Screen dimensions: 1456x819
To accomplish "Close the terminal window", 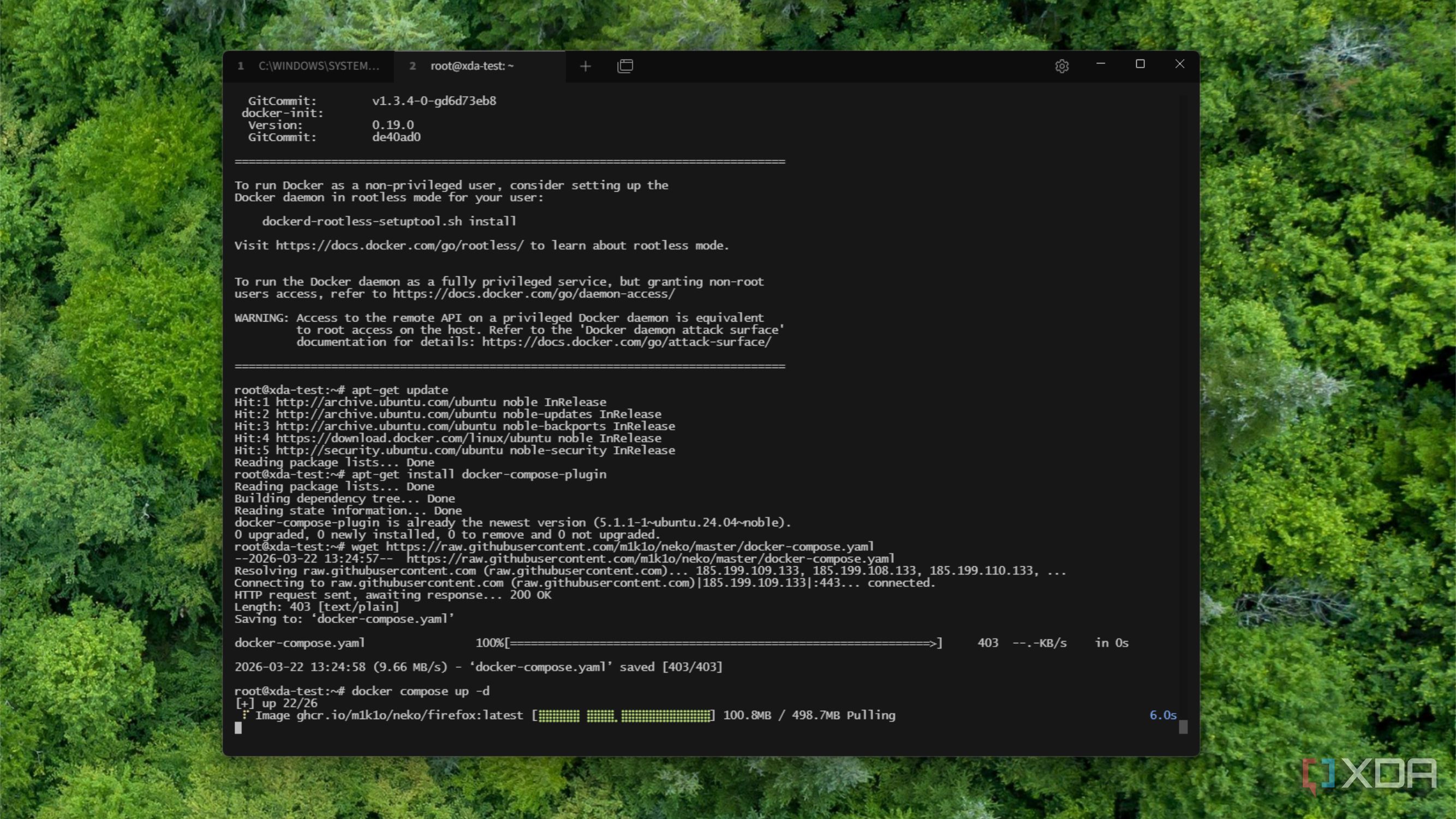I will [1180, 64].
